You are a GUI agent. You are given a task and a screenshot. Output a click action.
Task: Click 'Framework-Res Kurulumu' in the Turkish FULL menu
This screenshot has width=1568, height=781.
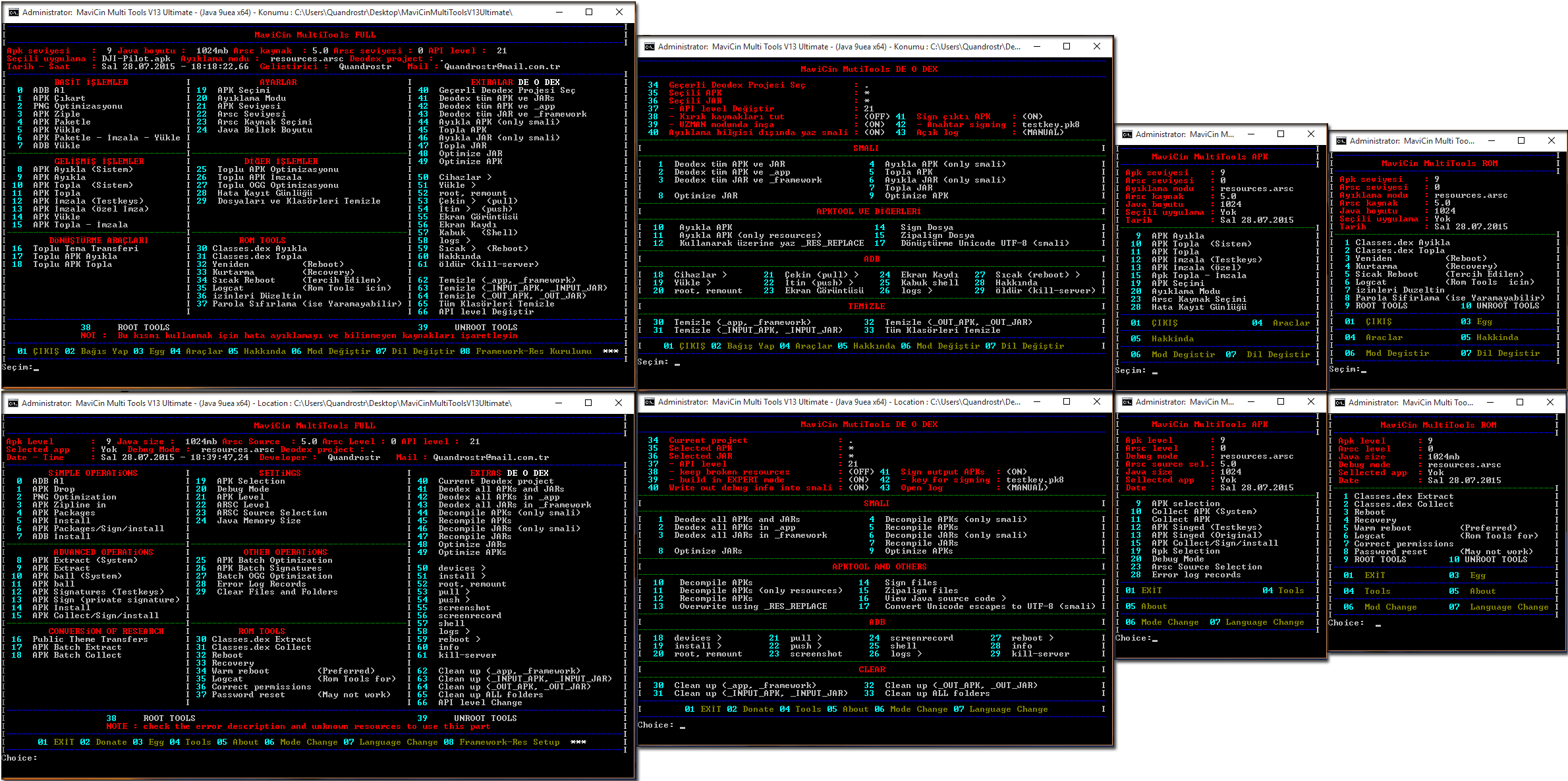click(534, 351)
